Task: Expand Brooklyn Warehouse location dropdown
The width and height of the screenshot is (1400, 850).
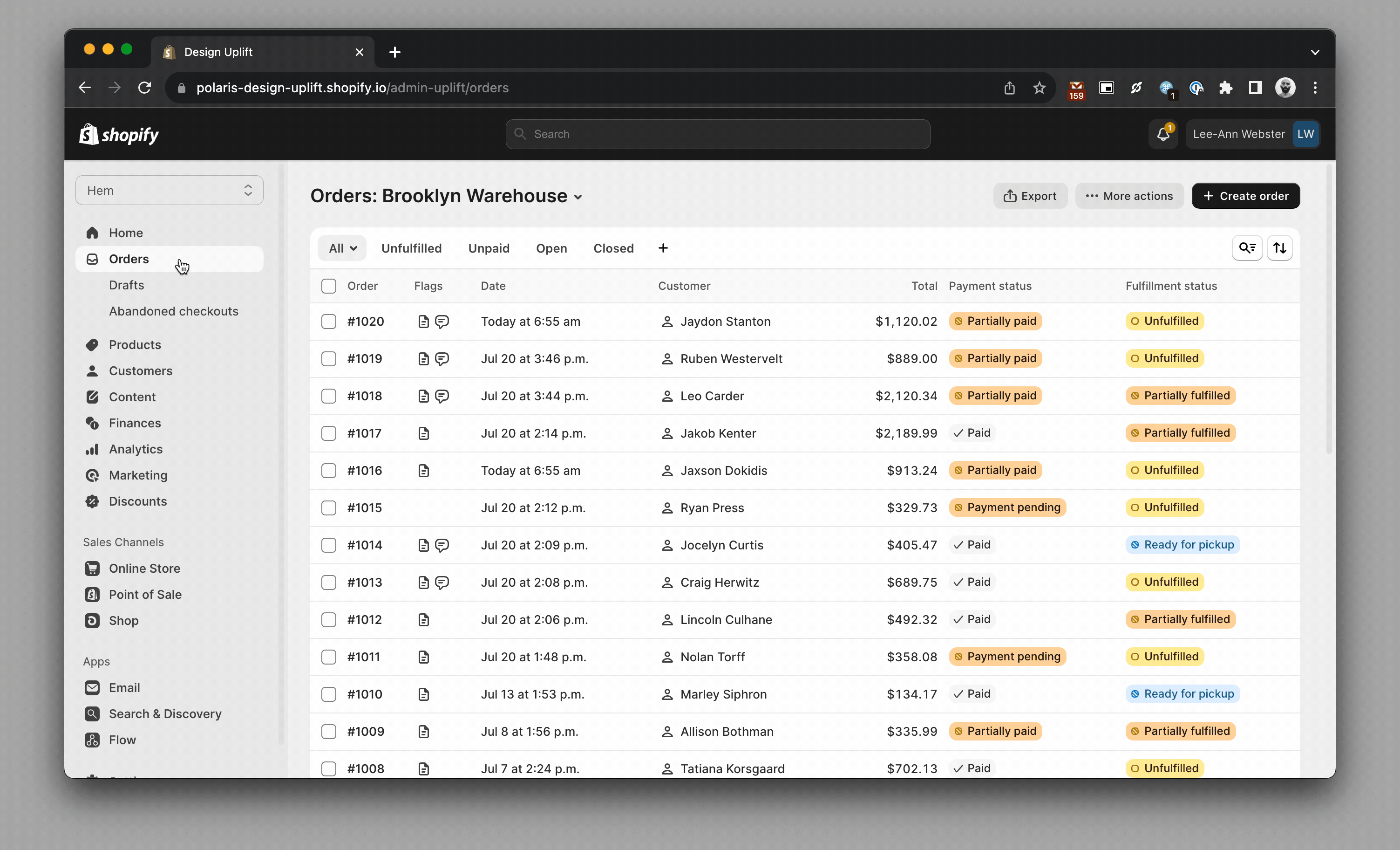Action: [578, 197]
